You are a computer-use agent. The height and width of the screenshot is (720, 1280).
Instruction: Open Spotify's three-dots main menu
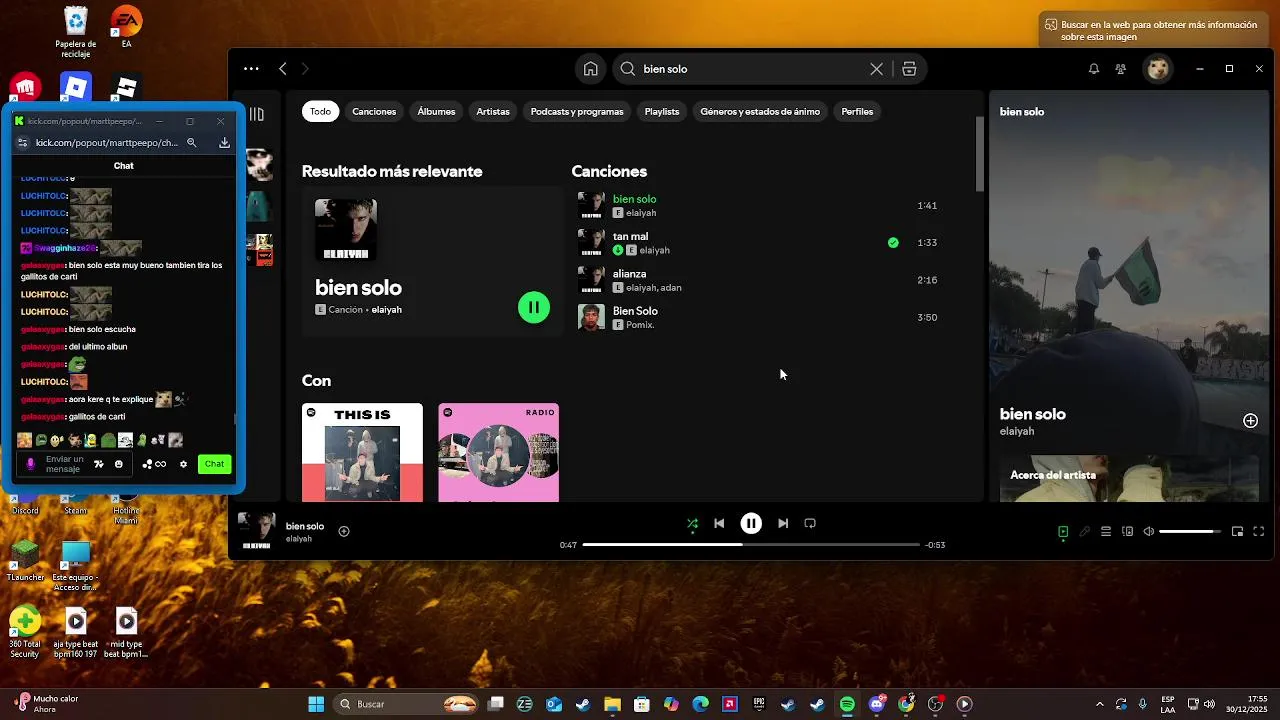tap(251, 69)
